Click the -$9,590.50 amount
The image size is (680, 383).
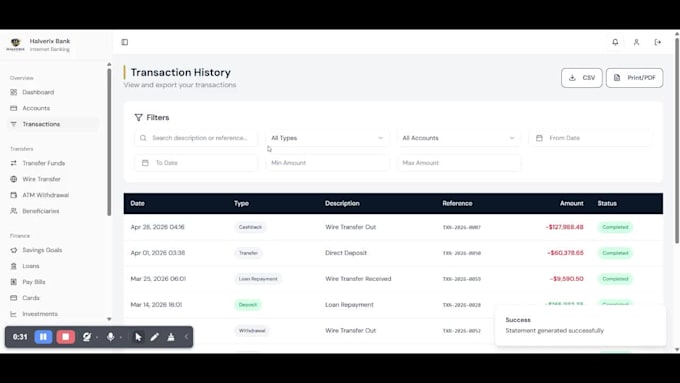pyautogui.click(x=566, y=279)
